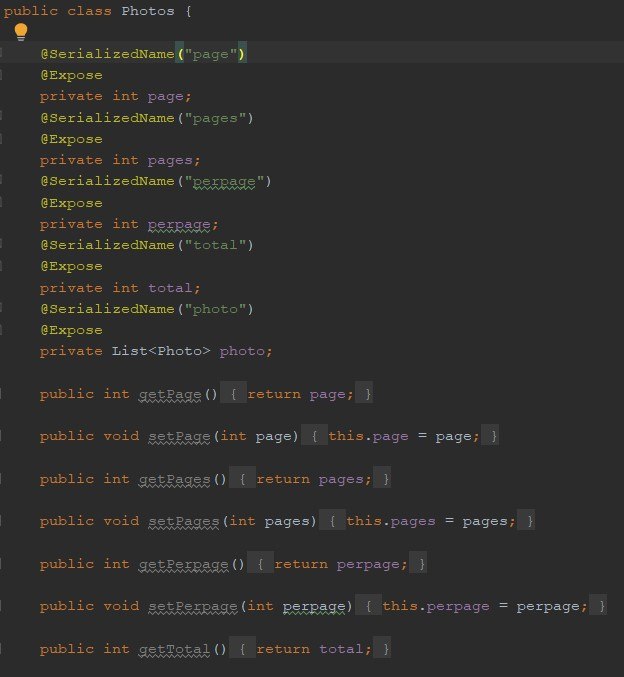Click the field name 'photo;' at declaration
624x677 pixels.
point(246,351)
